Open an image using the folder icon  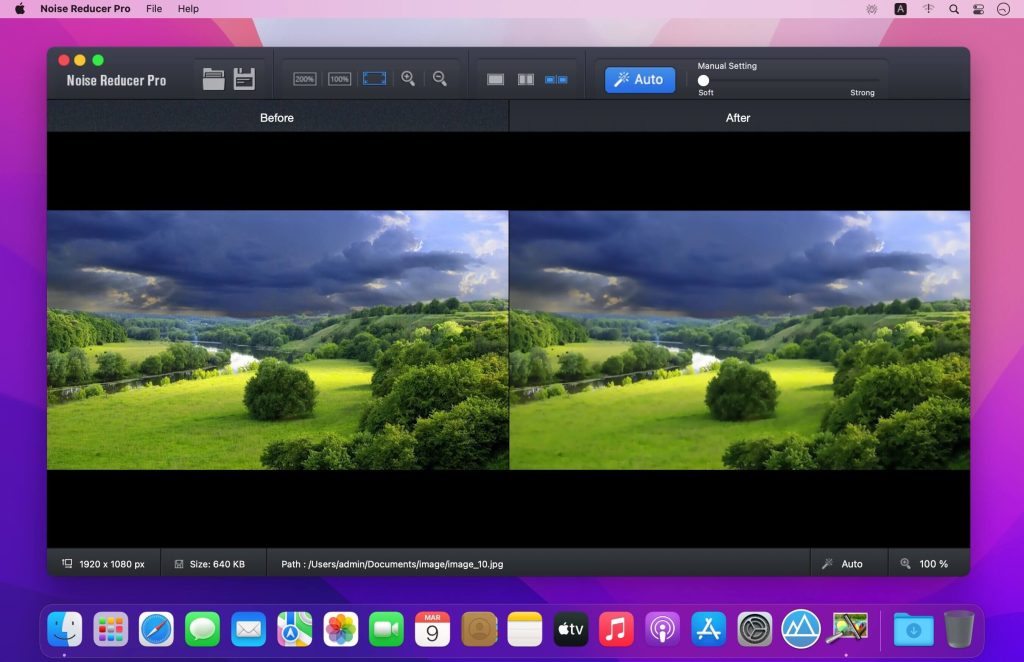coord(213,79)
